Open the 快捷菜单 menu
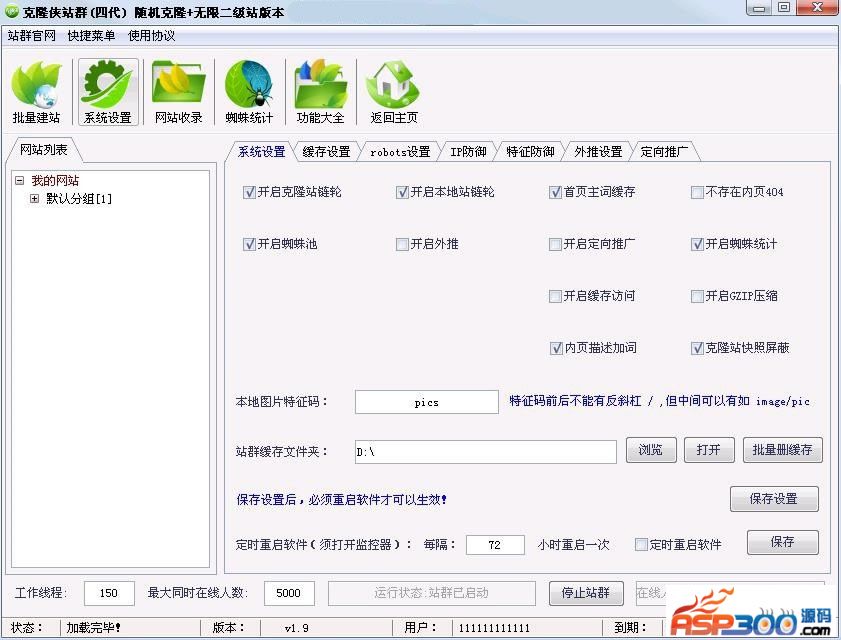The width and height of the screenshot is (841, 640). coord(91,35)
